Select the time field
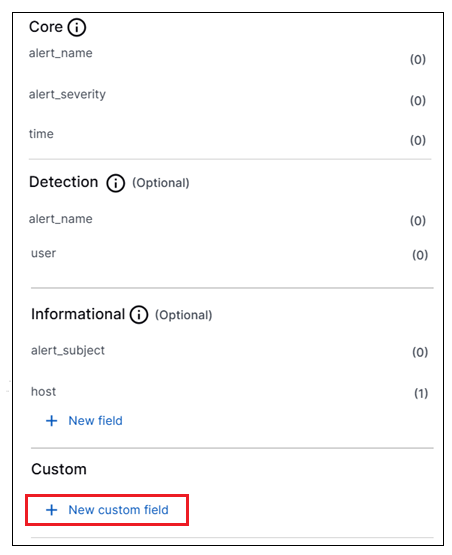This screenshot has height=555, width=452. click(41, 134)
